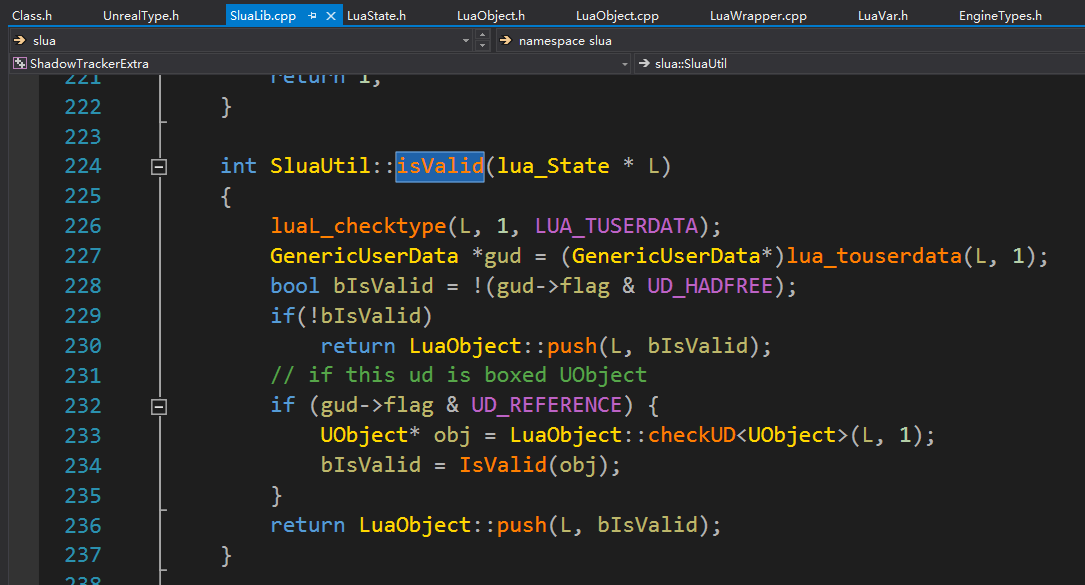
Task: Open the LuaObject.cpp tab
Action: 617,15
